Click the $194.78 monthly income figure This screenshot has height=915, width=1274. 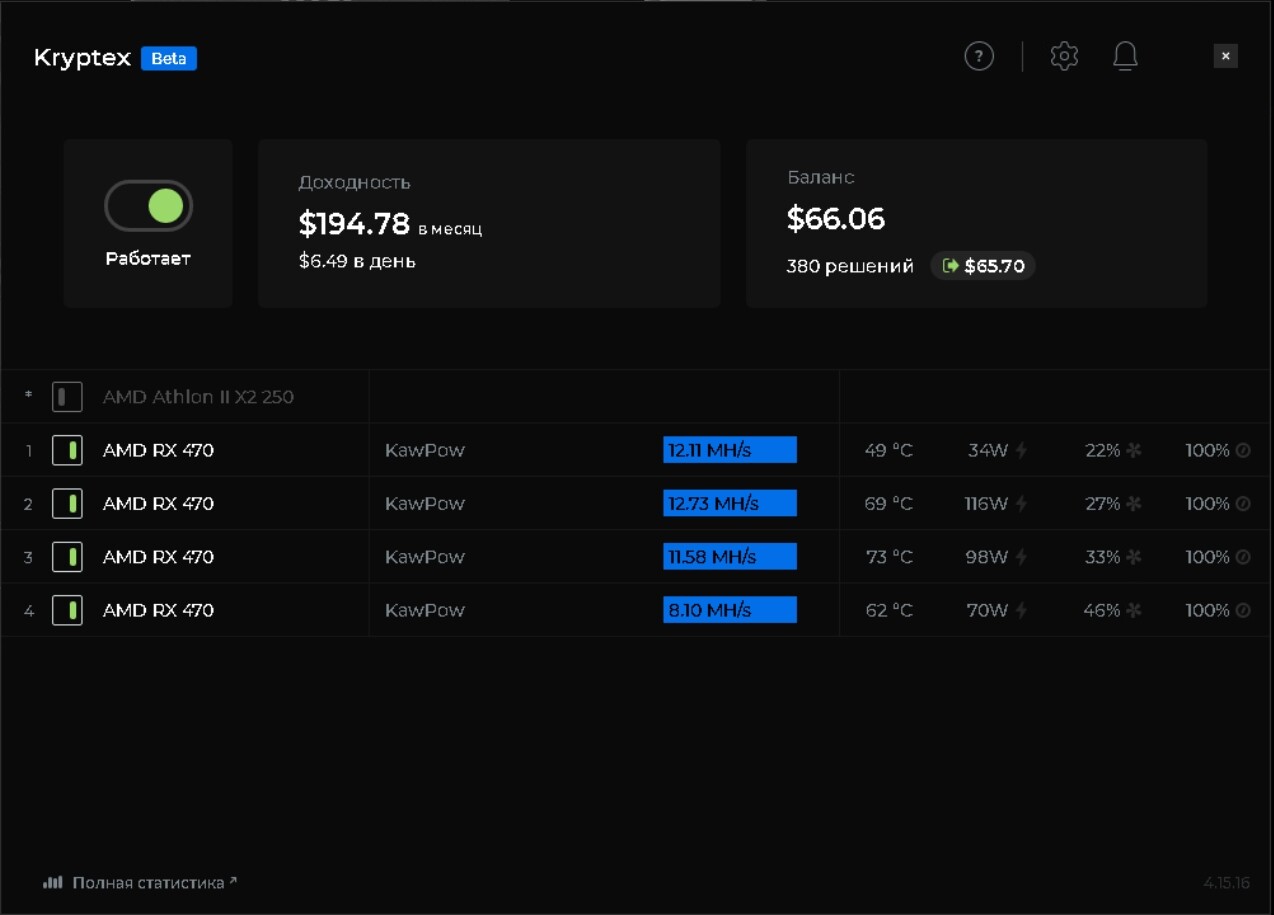pos(354,224)
